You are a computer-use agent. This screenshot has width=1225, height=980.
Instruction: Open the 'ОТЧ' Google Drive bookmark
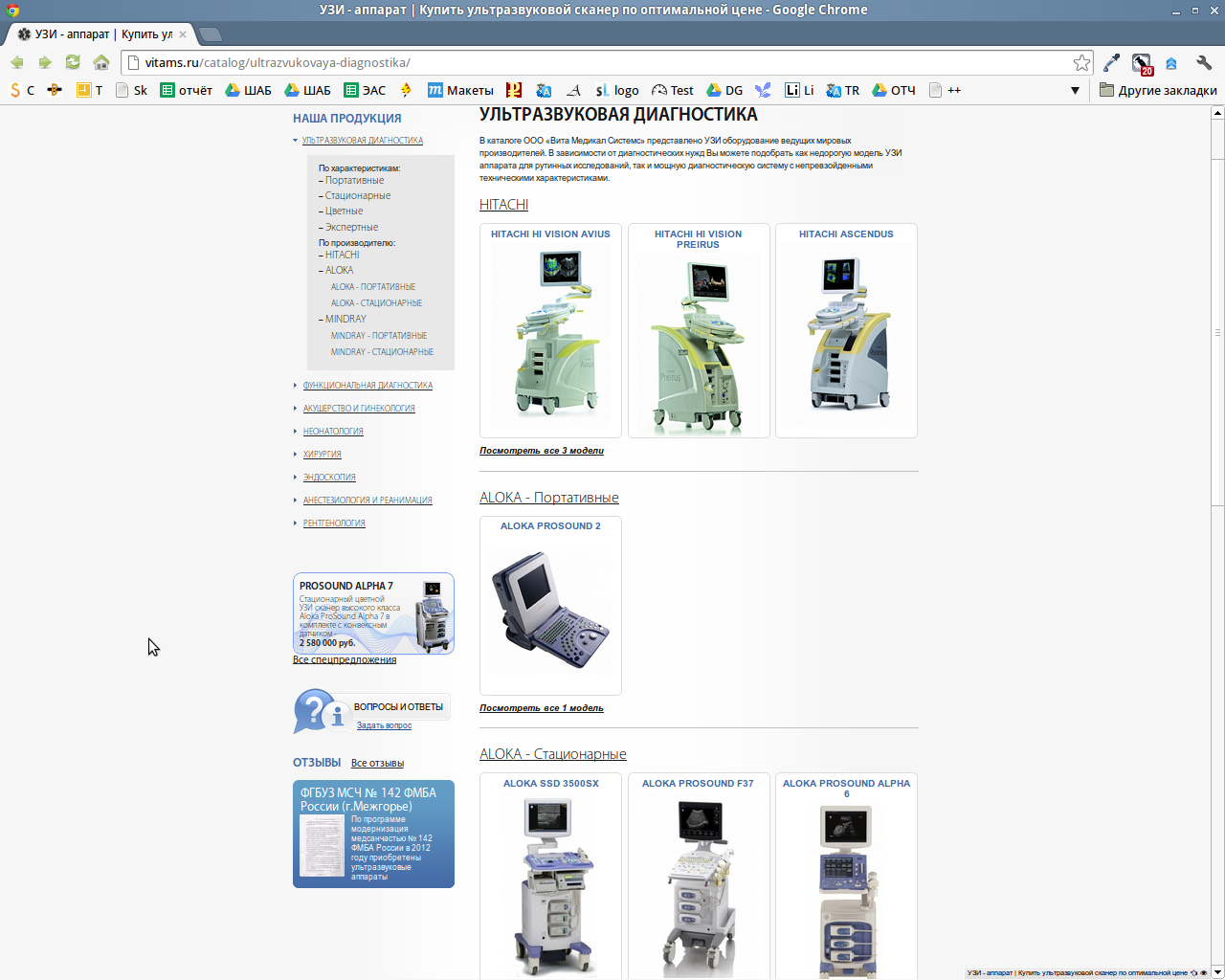894,90
